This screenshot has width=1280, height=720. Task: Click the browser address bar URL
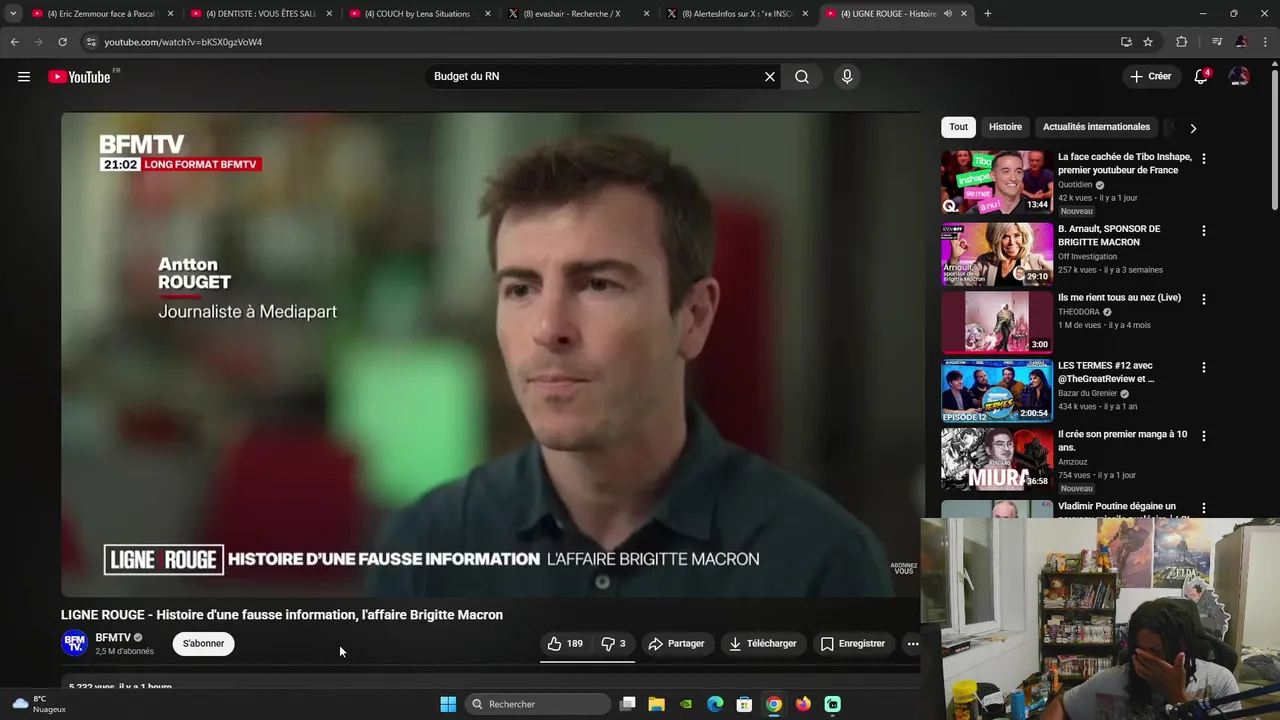pyautogui.click(x=183, y=42)
